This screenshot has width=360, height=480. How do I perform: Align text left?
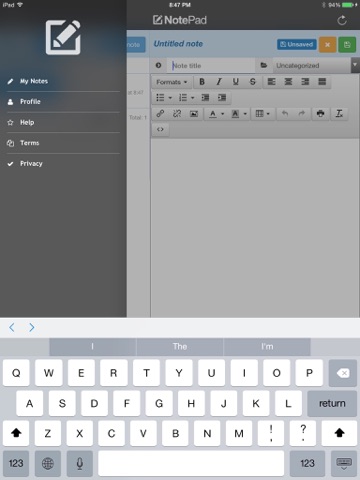coord(272,82)
